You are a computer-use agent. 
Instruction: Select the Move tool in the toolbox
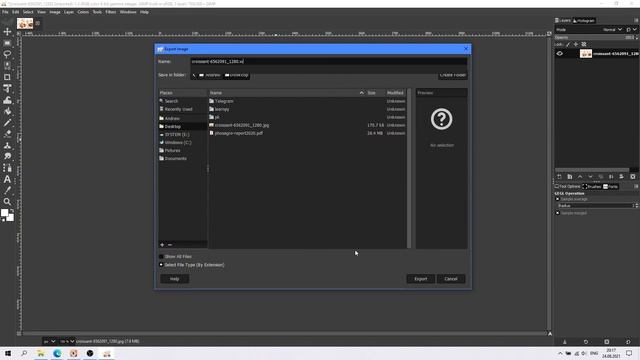tap(7, 31)
